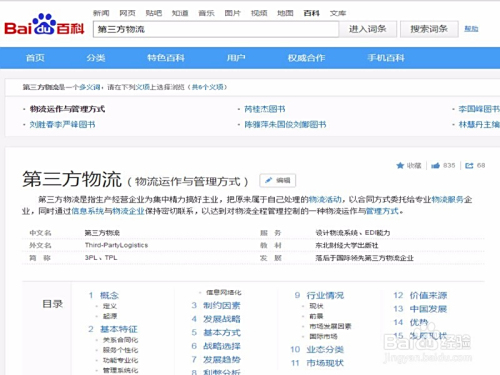Click the pencil 编辑 edit button
This screenshot has height=375, width=500.
point(278,181)
